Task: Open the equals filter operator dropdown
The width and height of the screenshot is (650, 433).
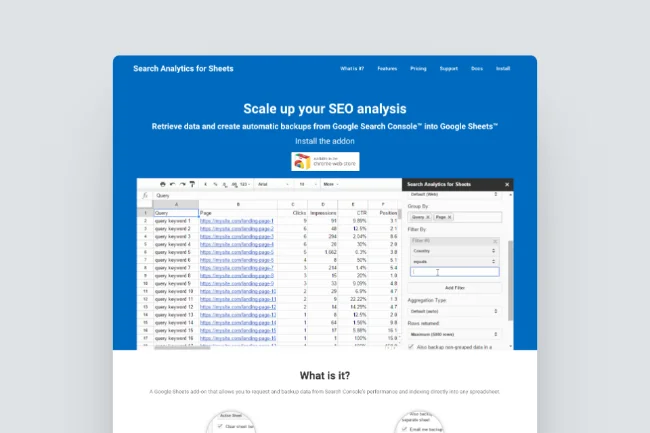Action: 454,261
